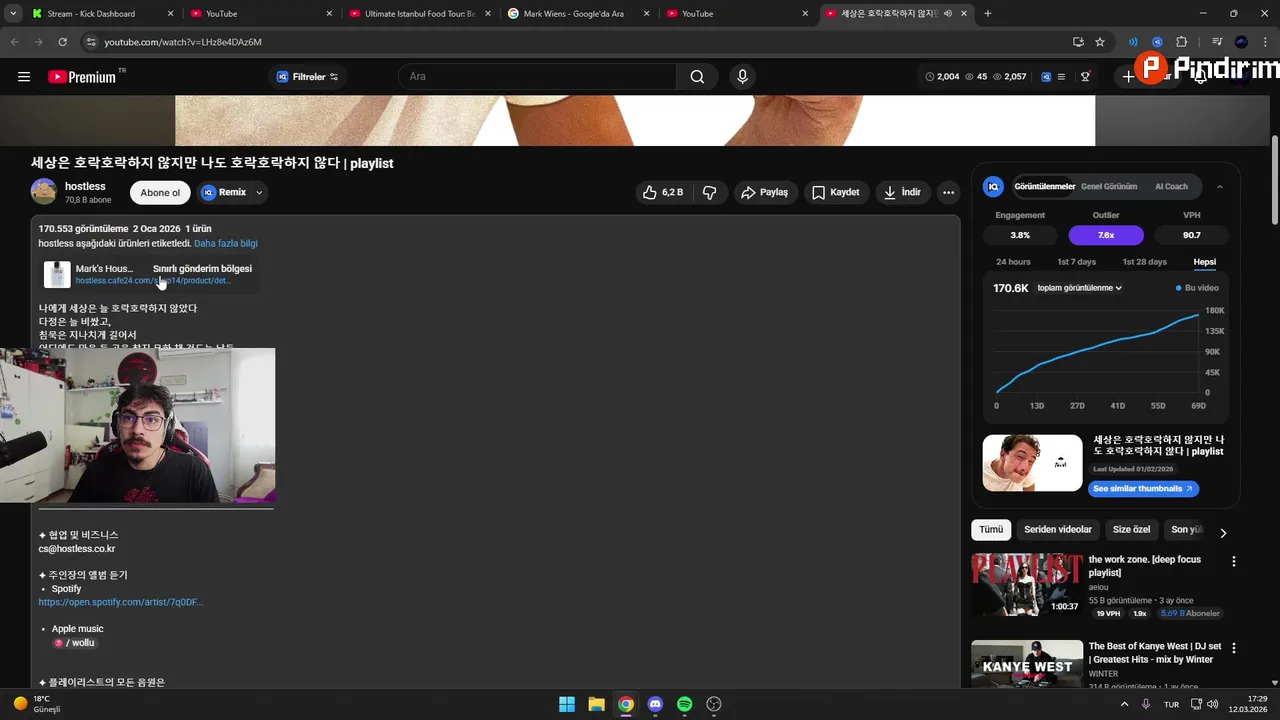Select the AI Coach tab

1171,186
